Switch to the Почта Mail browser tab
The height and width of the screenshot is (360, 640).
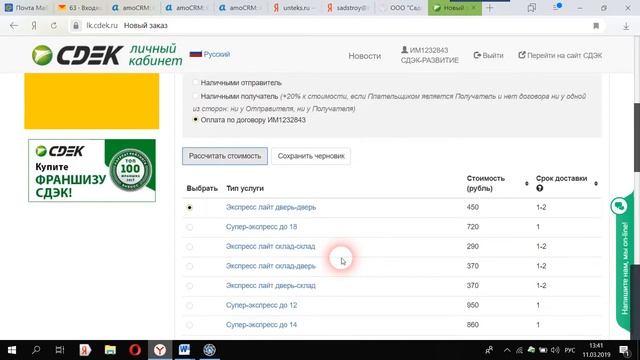point(26,8)
